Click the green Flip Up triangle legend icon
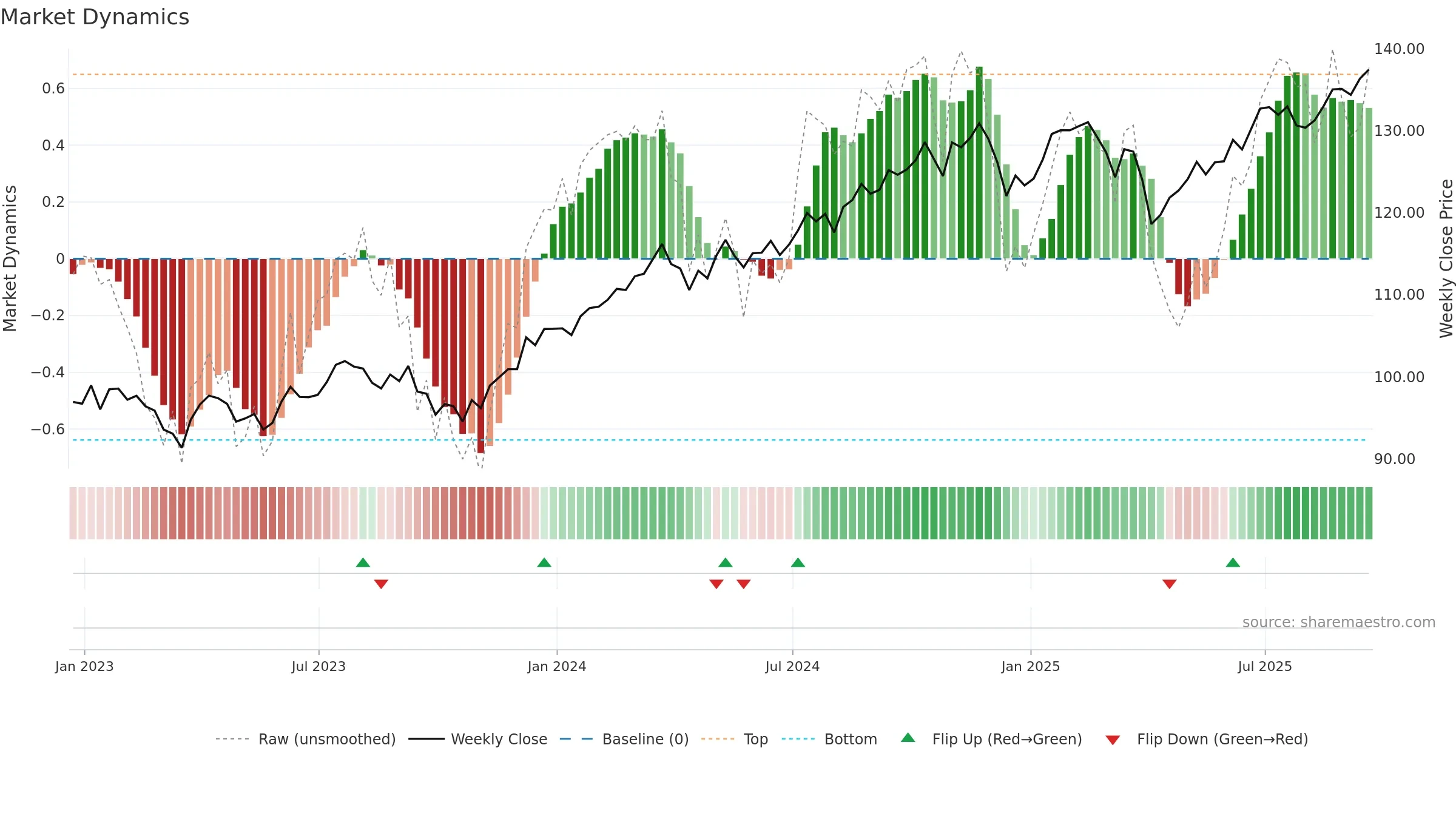This screenshot has height=819, width=1456. pyautogui.click(x=908, y=738)
